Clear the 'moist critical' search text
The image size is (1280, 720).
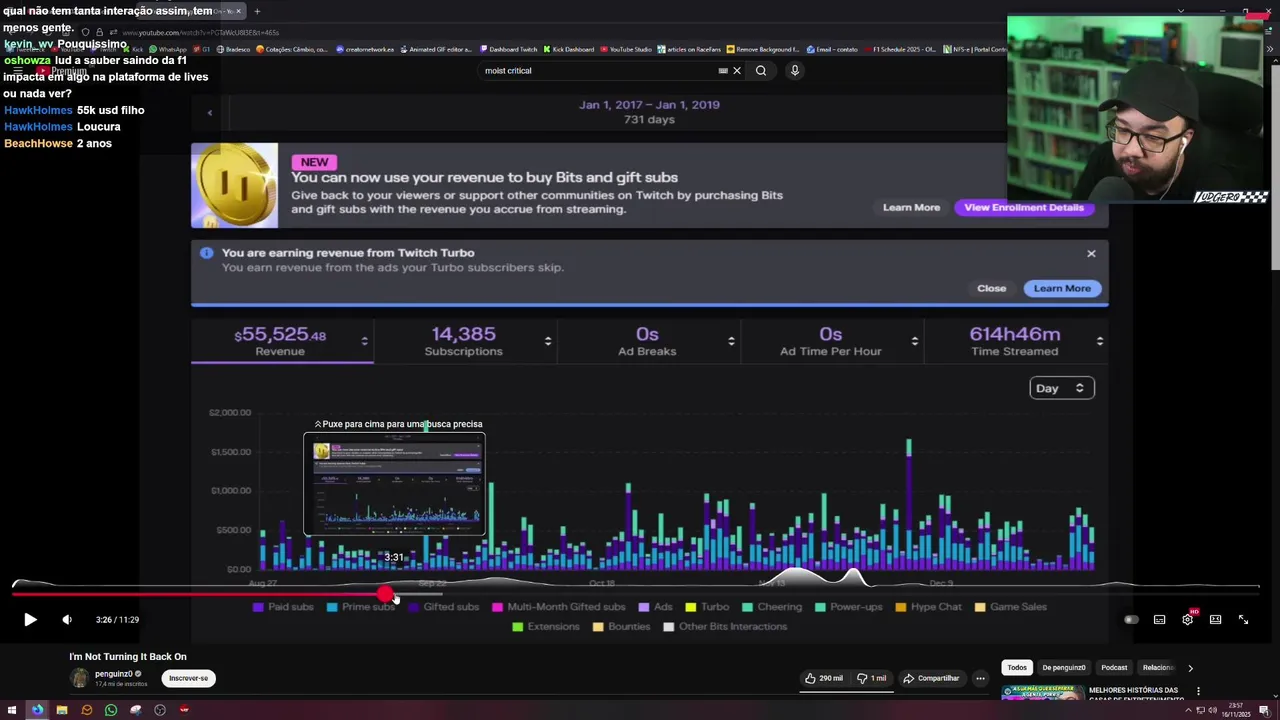737,71
